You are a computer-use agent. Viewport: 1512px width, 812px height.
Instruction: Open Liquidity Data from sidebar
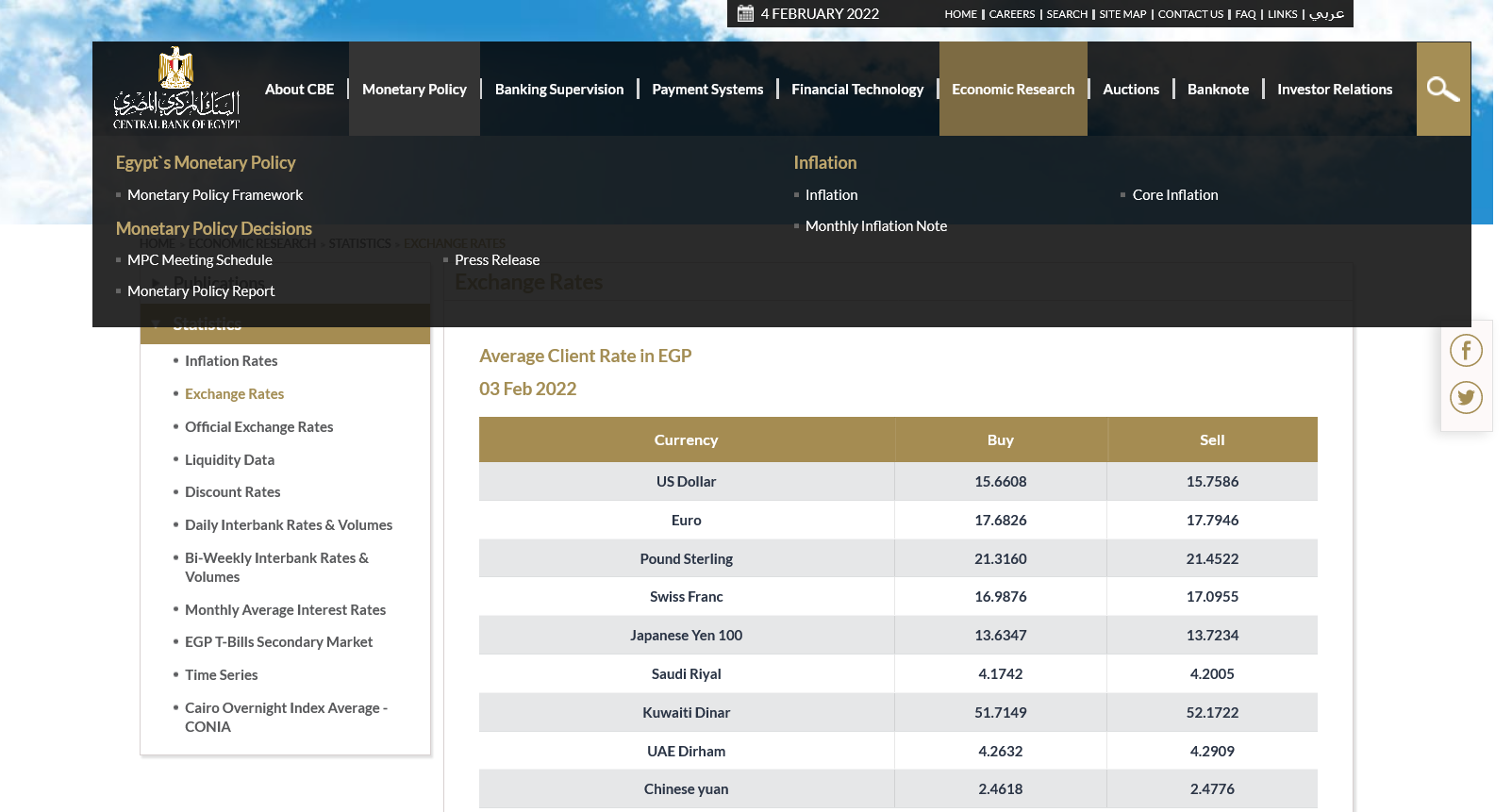(229, 460)
